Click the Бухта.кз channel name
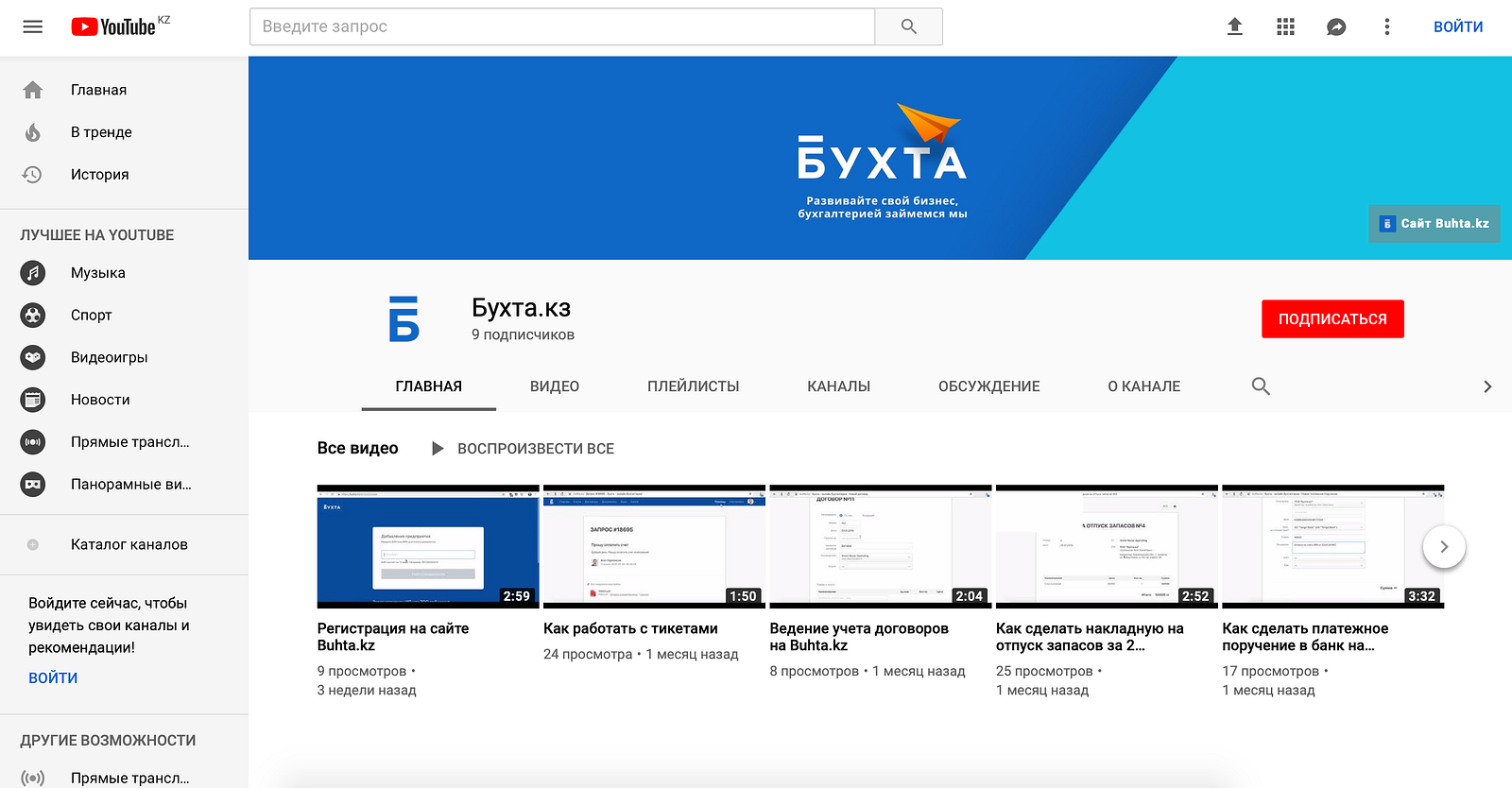The height and width of the screenshot is (788, 1512). (521, 308)
